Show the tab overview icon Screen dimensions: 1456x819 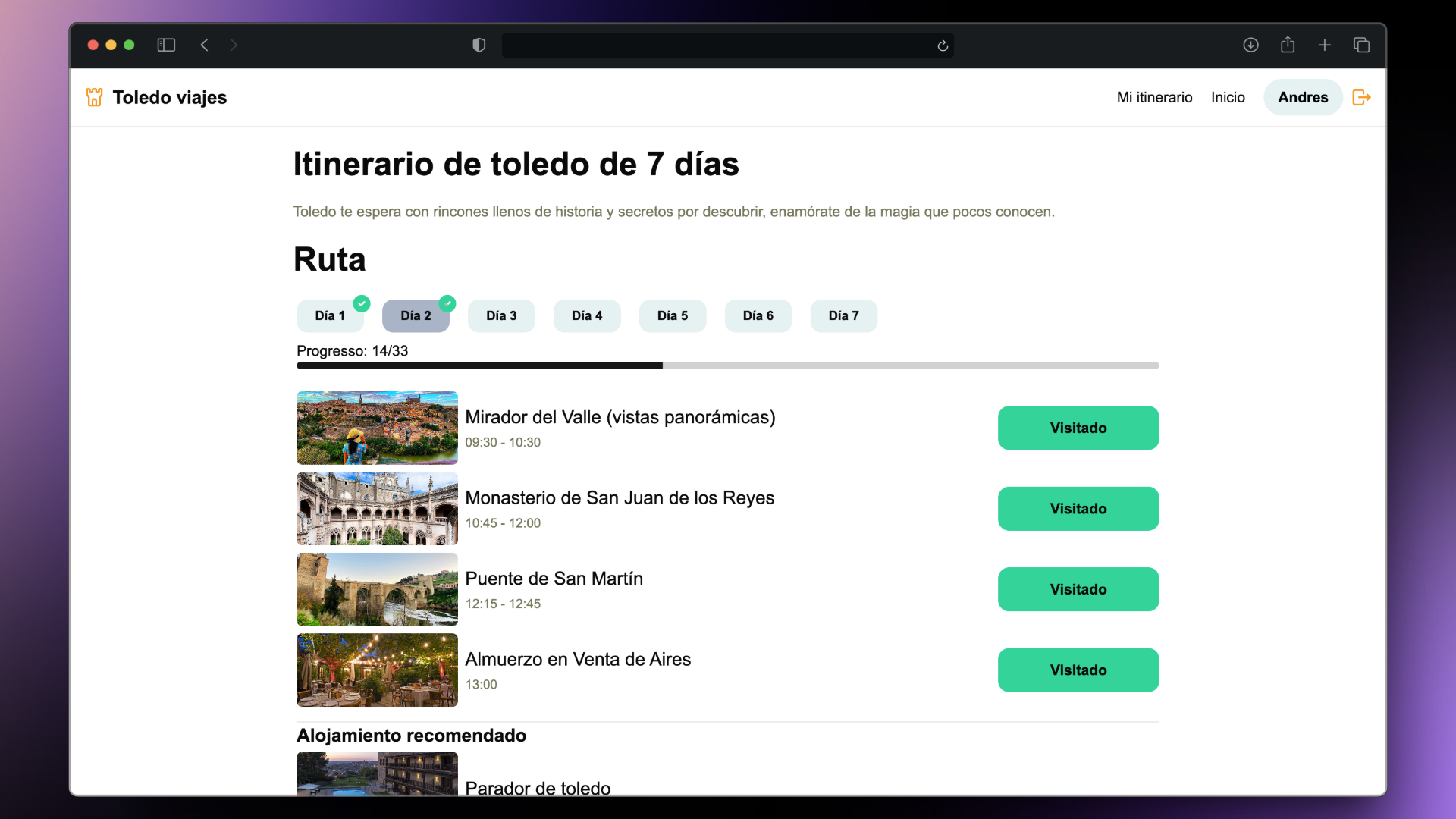(1361, 45)
